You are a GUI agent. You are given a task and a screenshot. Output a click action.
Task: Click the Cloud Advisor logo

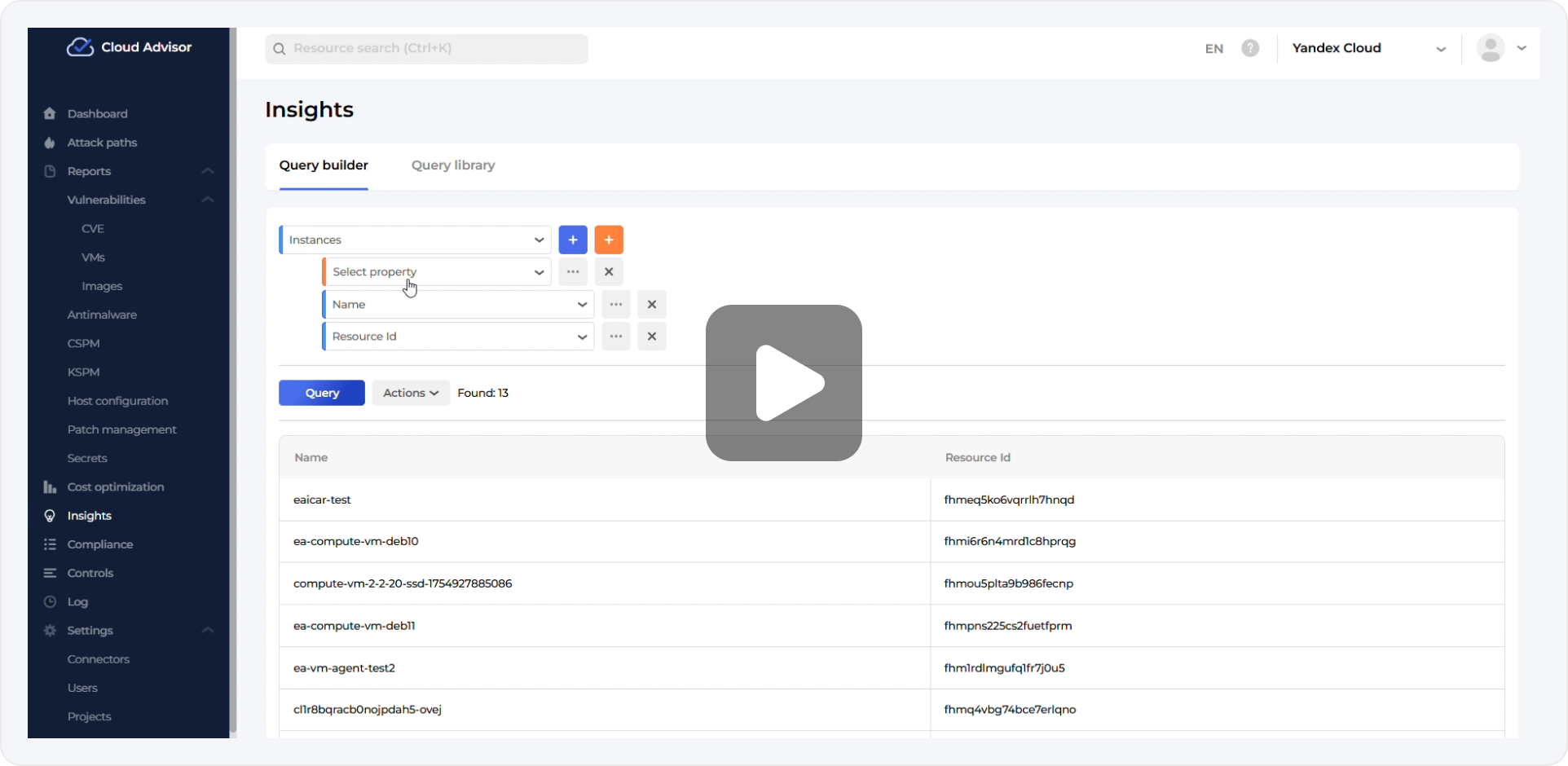(130, 47)
